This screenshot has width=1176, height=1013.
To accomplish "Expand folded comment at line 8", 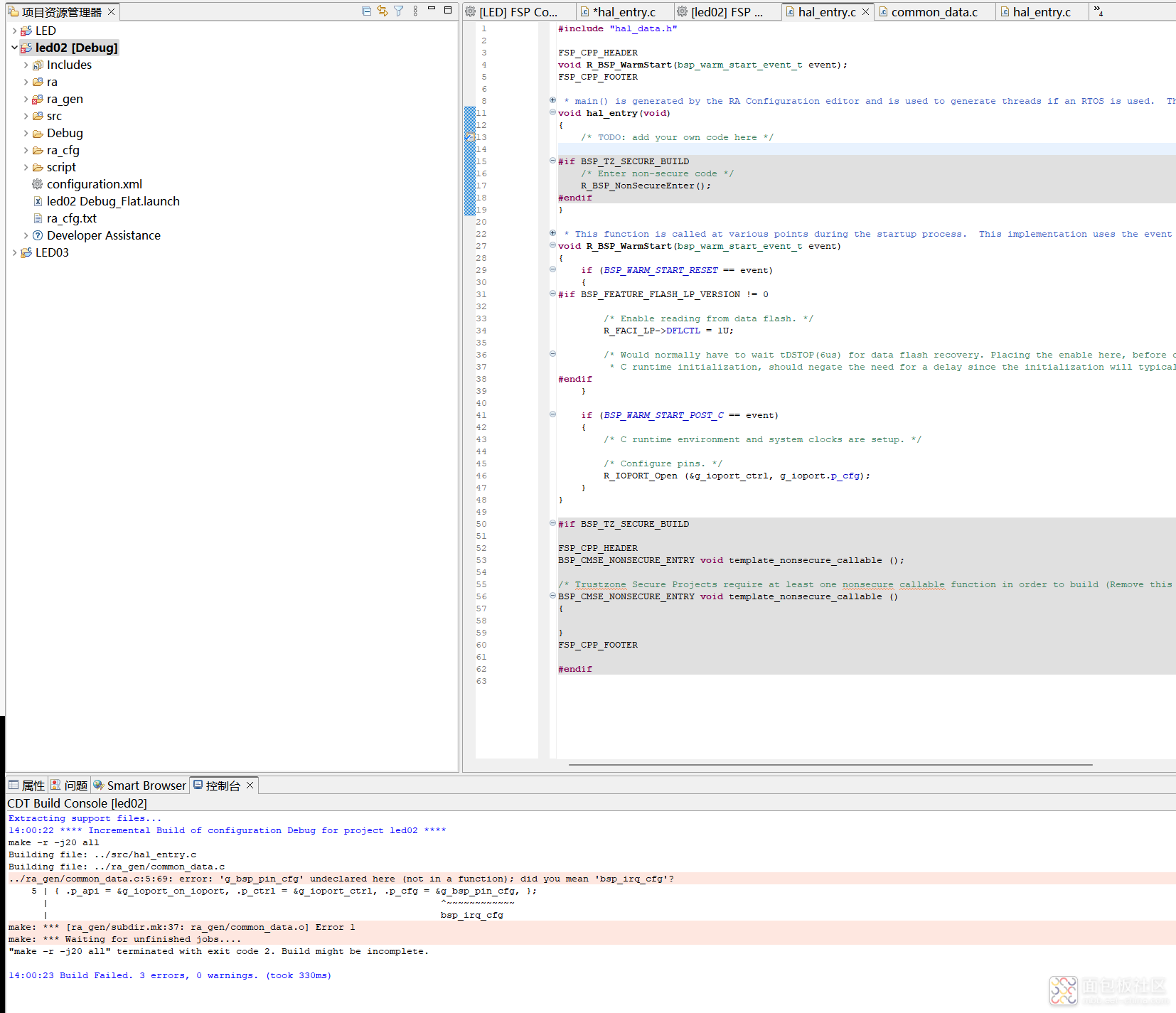I will [x=552, y=100].
